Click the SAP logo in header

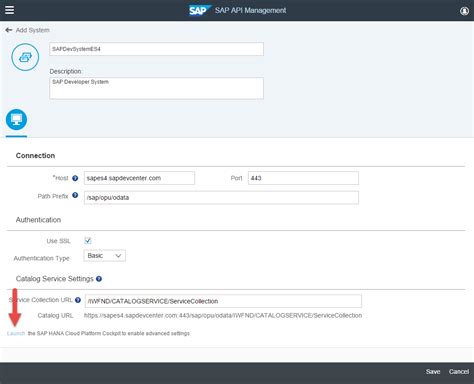(x=200, y=10)
